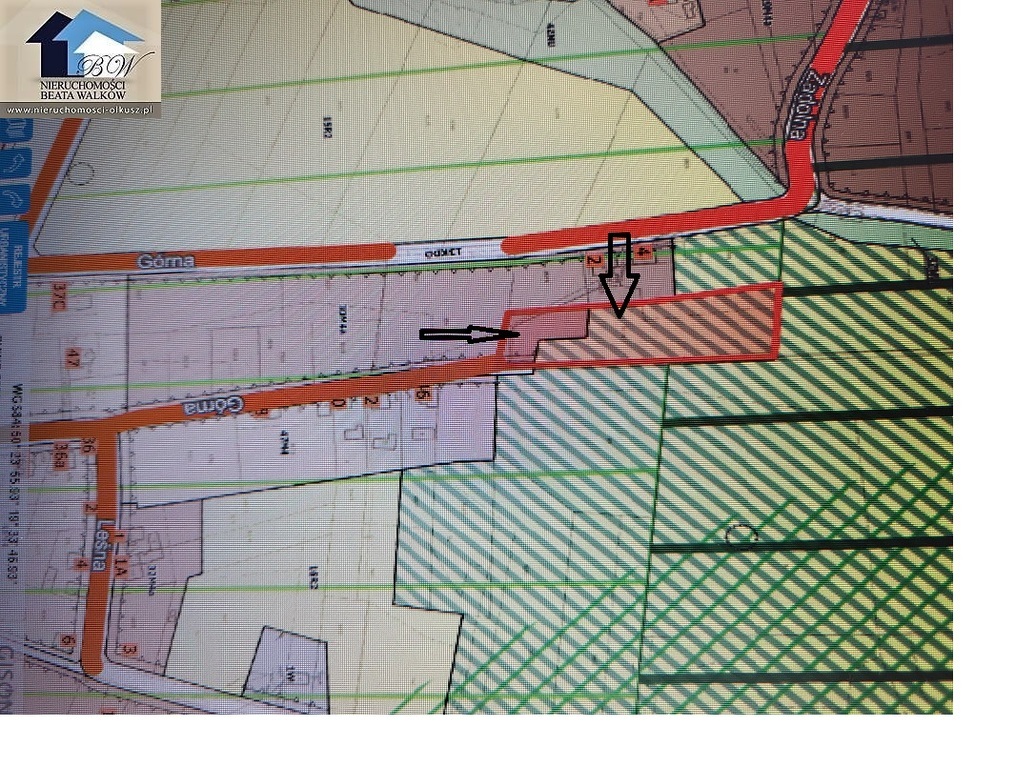Click the Leśna street label
Image resolution: width=1015 pixels, height=768 pixels.
pos(98,550)
